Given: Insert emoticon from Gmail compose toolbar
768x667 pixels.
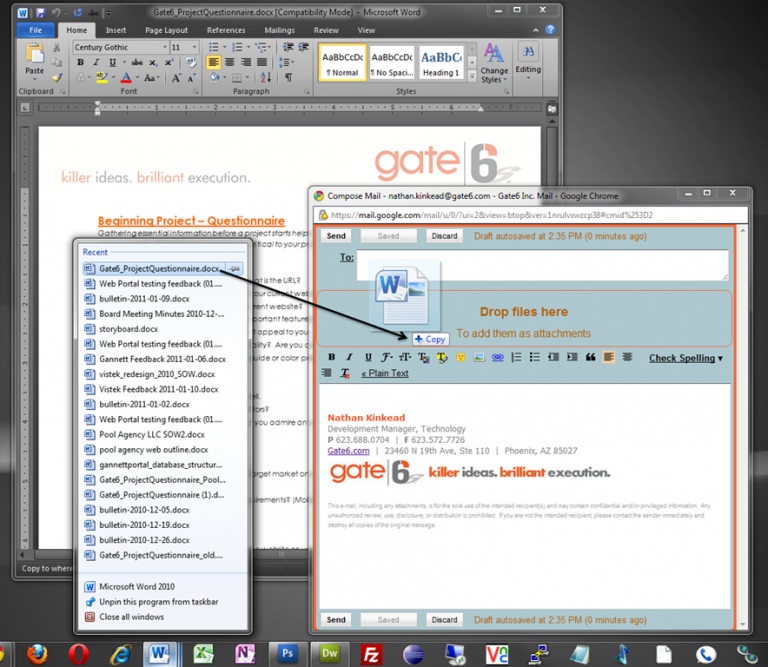Looking at the screenshot, I should point(461,357).
